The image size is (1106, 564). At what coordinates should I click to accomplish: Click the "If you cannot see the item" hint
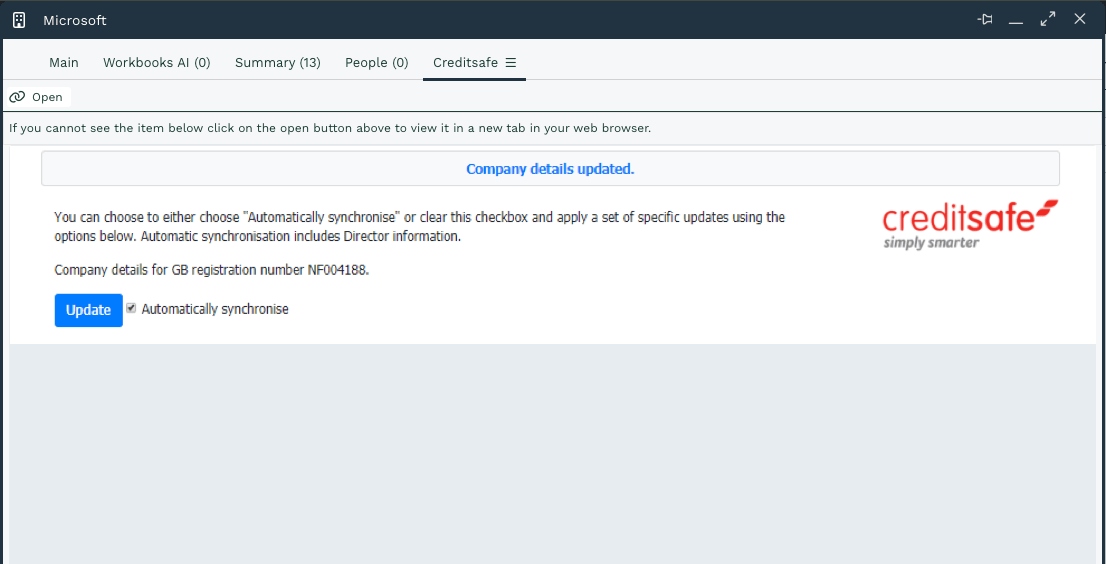click(330, 128)
